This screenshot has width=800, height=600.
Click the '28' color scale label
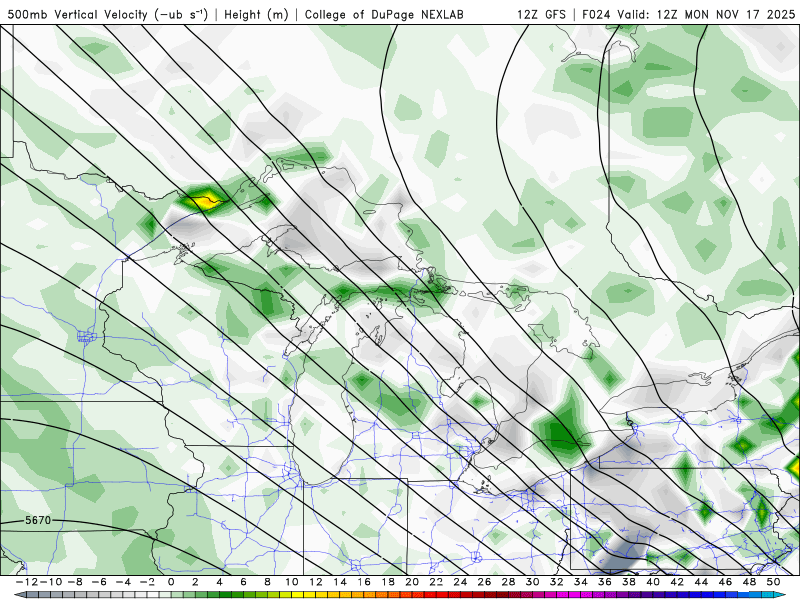tap(508, 582)
